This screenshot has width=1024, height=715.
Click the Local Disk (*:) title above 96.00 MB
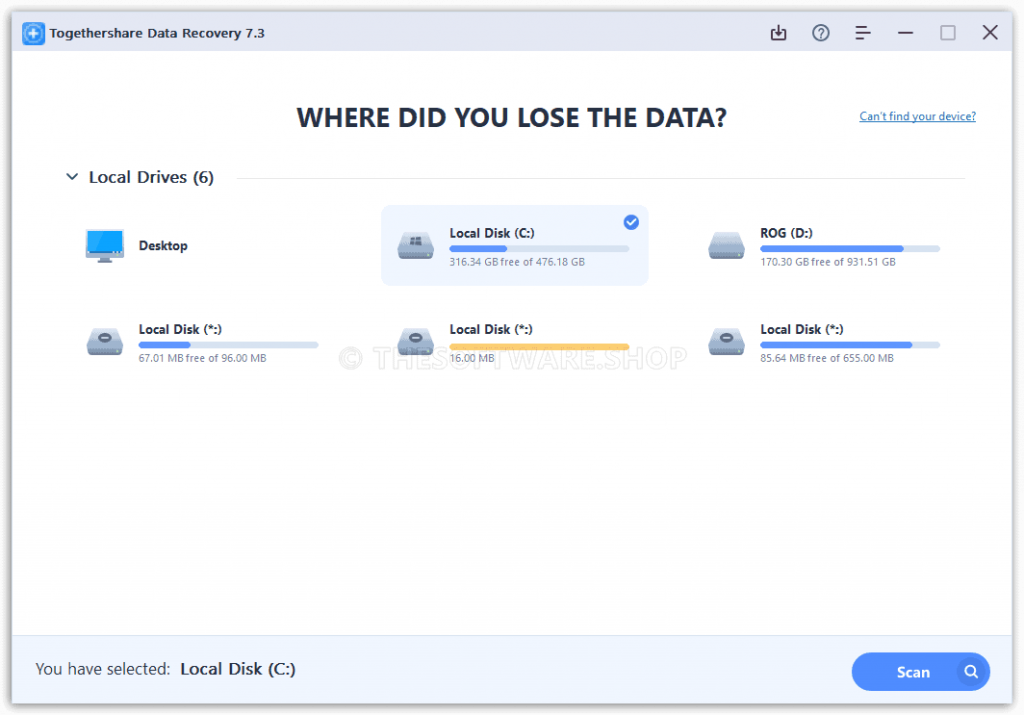coord(180,329)
